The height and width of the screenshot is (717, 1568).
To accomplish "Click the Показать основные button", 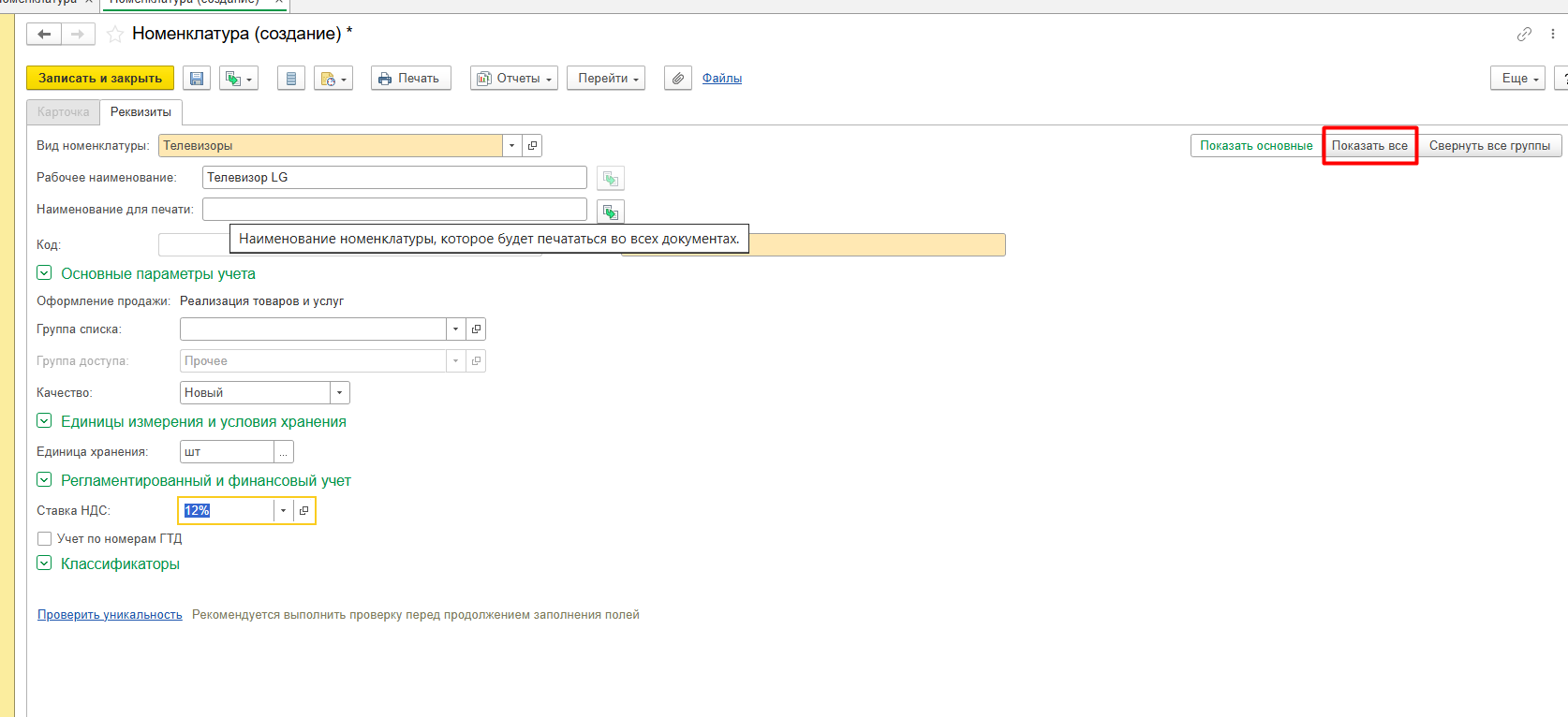I will click(x=1256, y=146).
